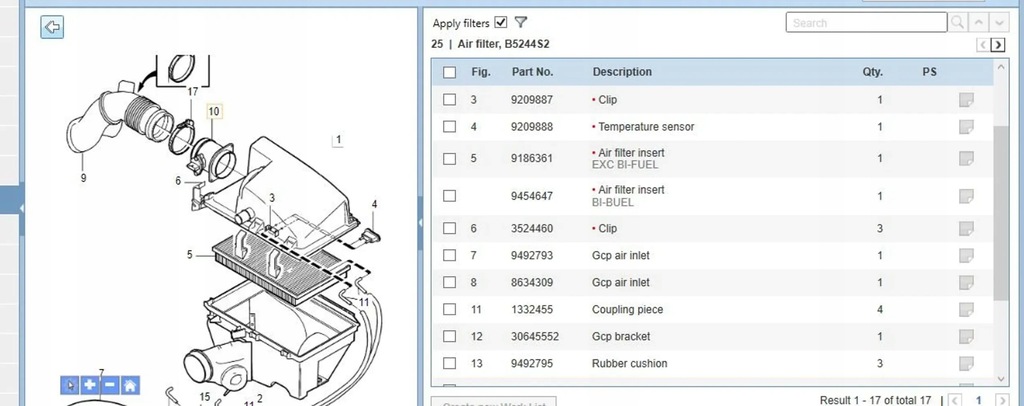This screenshot has width=1024, height=406.
Task: Select callout 5 in the diagram
Action: click(189, 255)
